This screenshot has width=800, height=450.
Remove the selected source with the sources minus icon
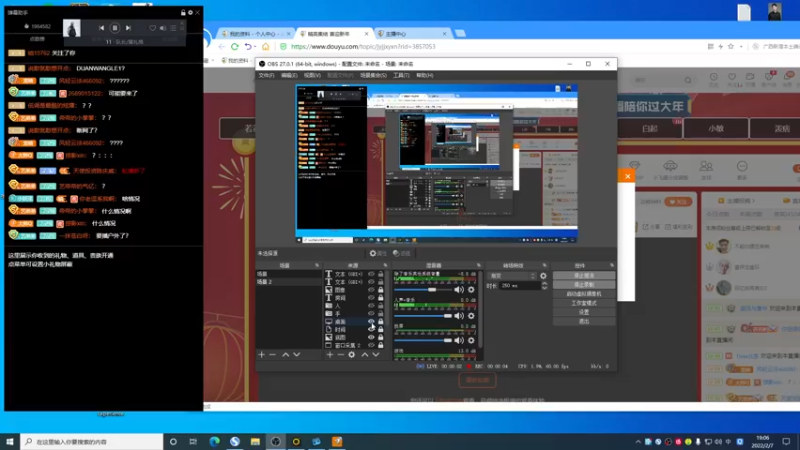[x=340, y=355]
